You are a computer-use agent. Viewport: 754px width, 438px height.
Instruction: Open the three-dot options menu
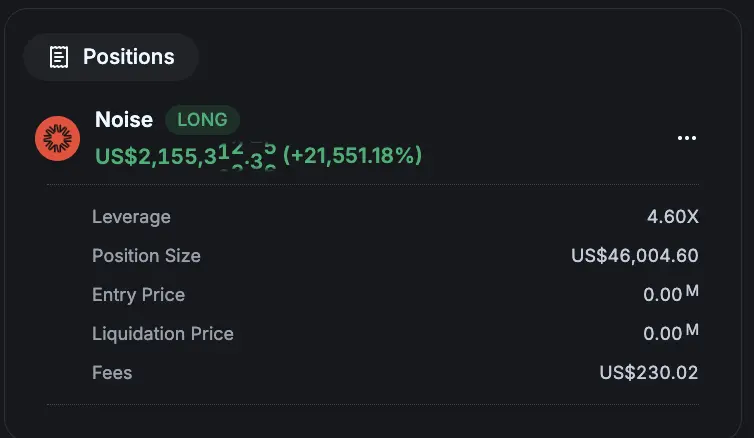pos(687,138)
